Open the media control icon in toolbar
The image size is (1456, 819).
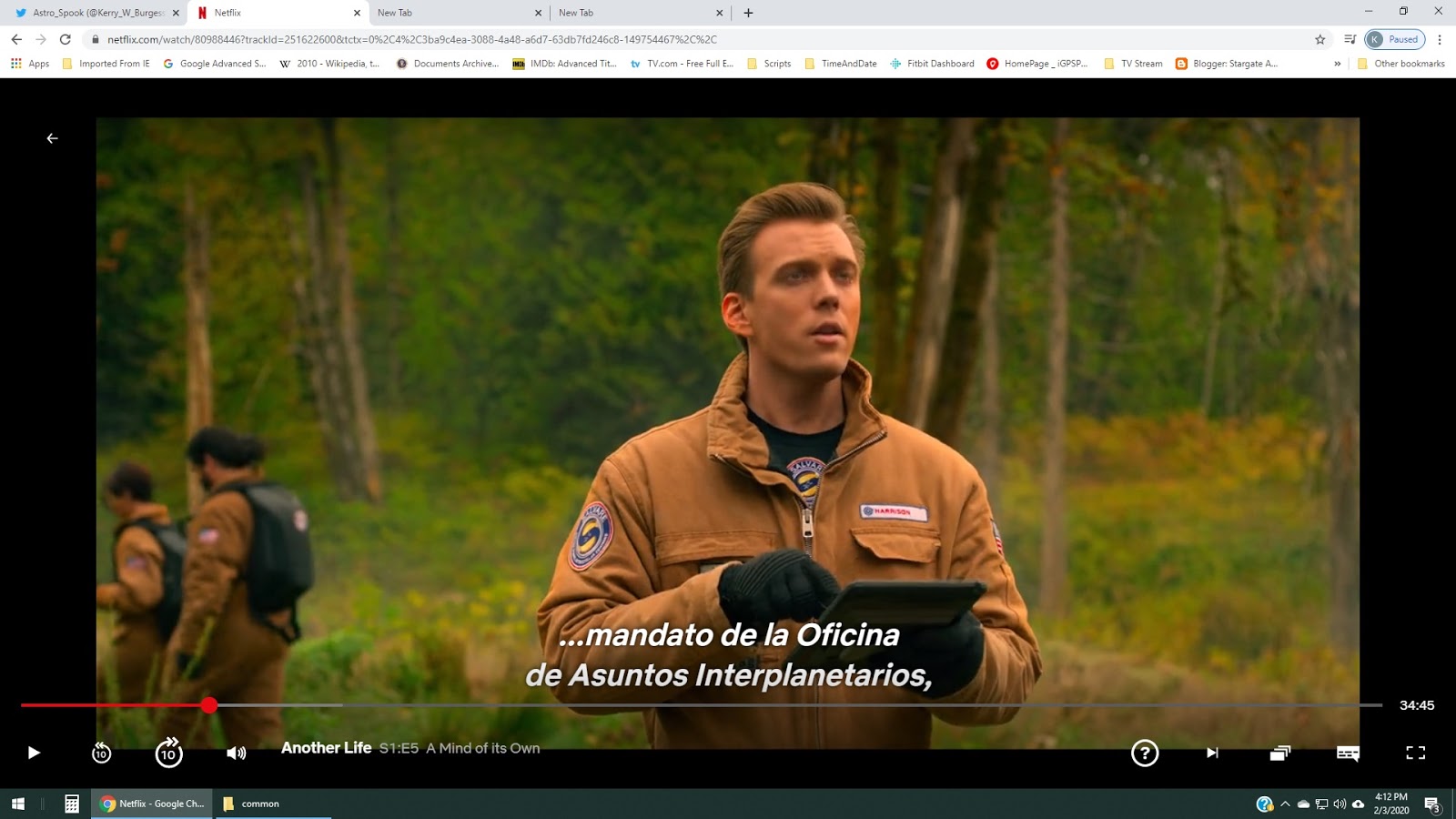point(1350,39)
